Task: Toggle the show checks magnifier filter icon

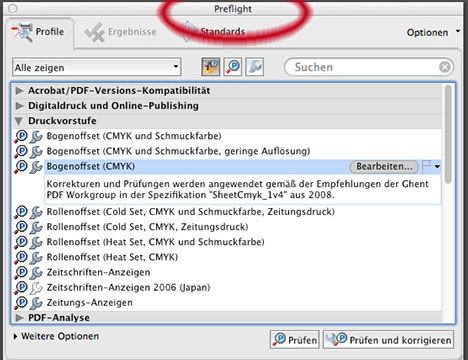Action: [233, 67]
